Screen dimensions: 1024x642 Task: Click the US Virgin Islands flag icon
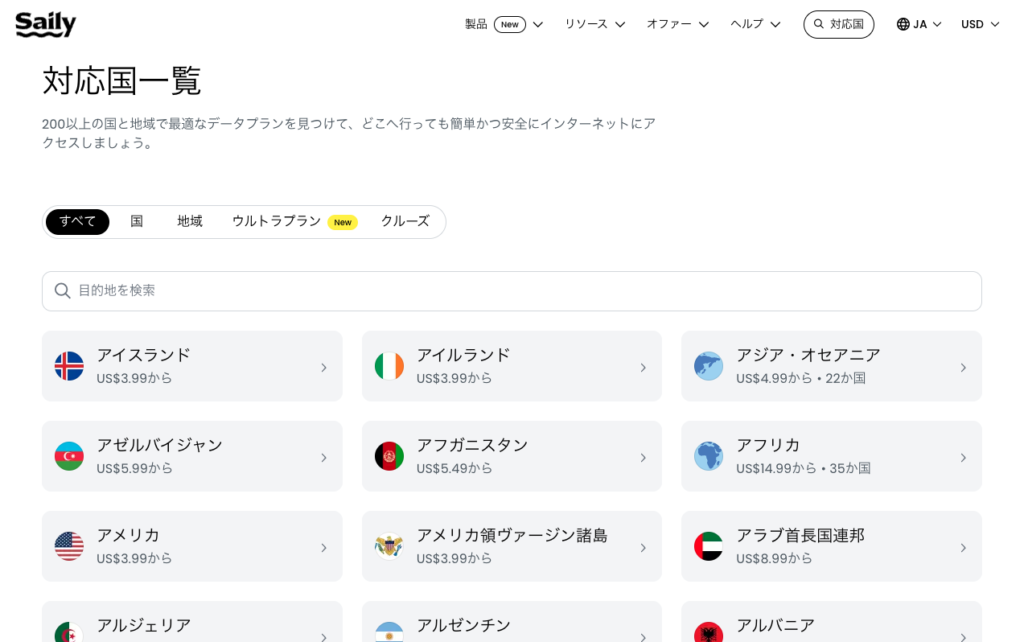389,547
